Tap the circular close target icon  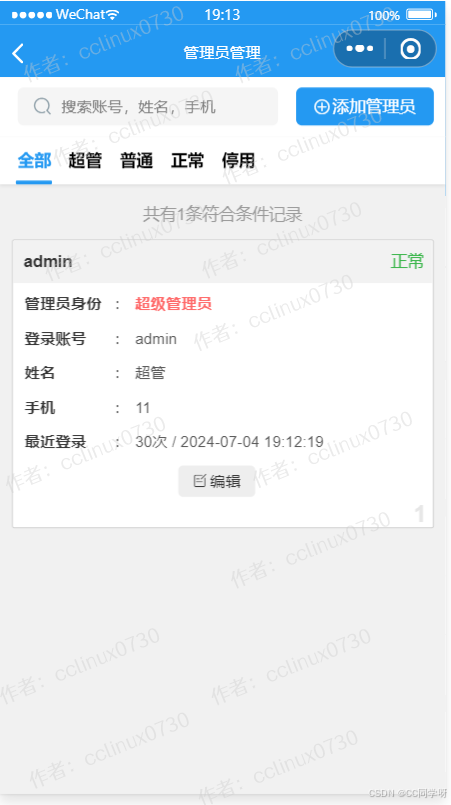[410, 49]
